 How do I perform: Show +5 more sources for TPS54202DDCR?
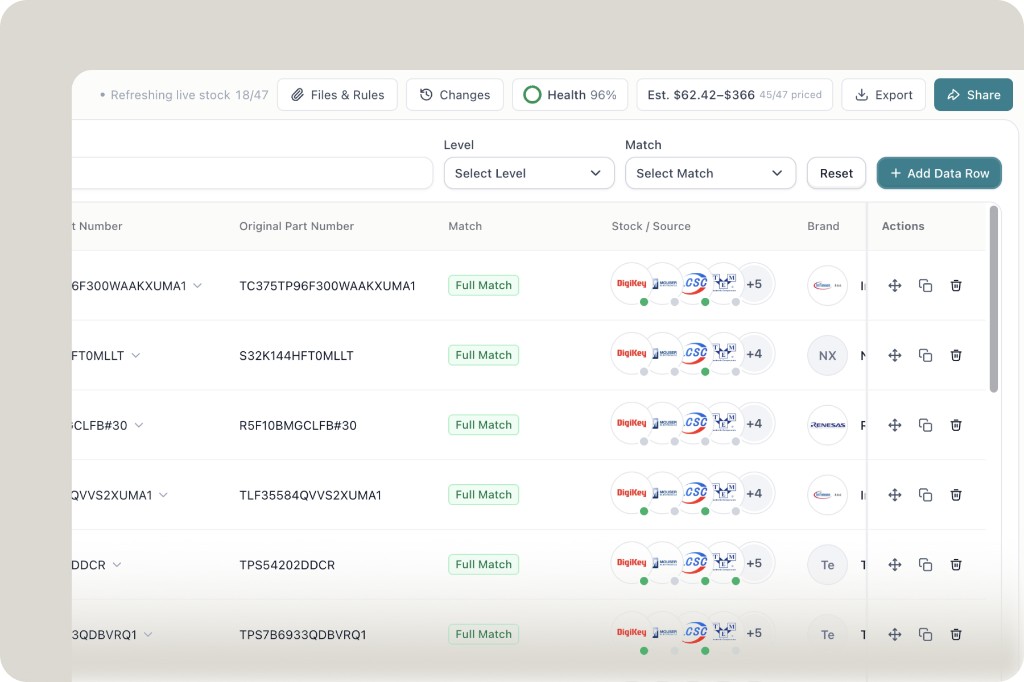[x=754, y=563]
